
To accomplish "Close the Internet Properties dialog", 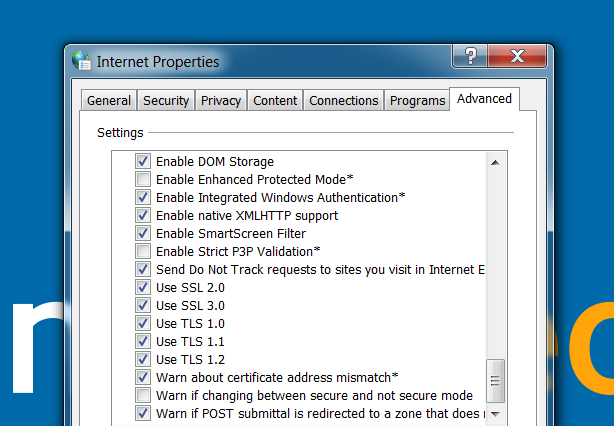I will tap(517, 56).
